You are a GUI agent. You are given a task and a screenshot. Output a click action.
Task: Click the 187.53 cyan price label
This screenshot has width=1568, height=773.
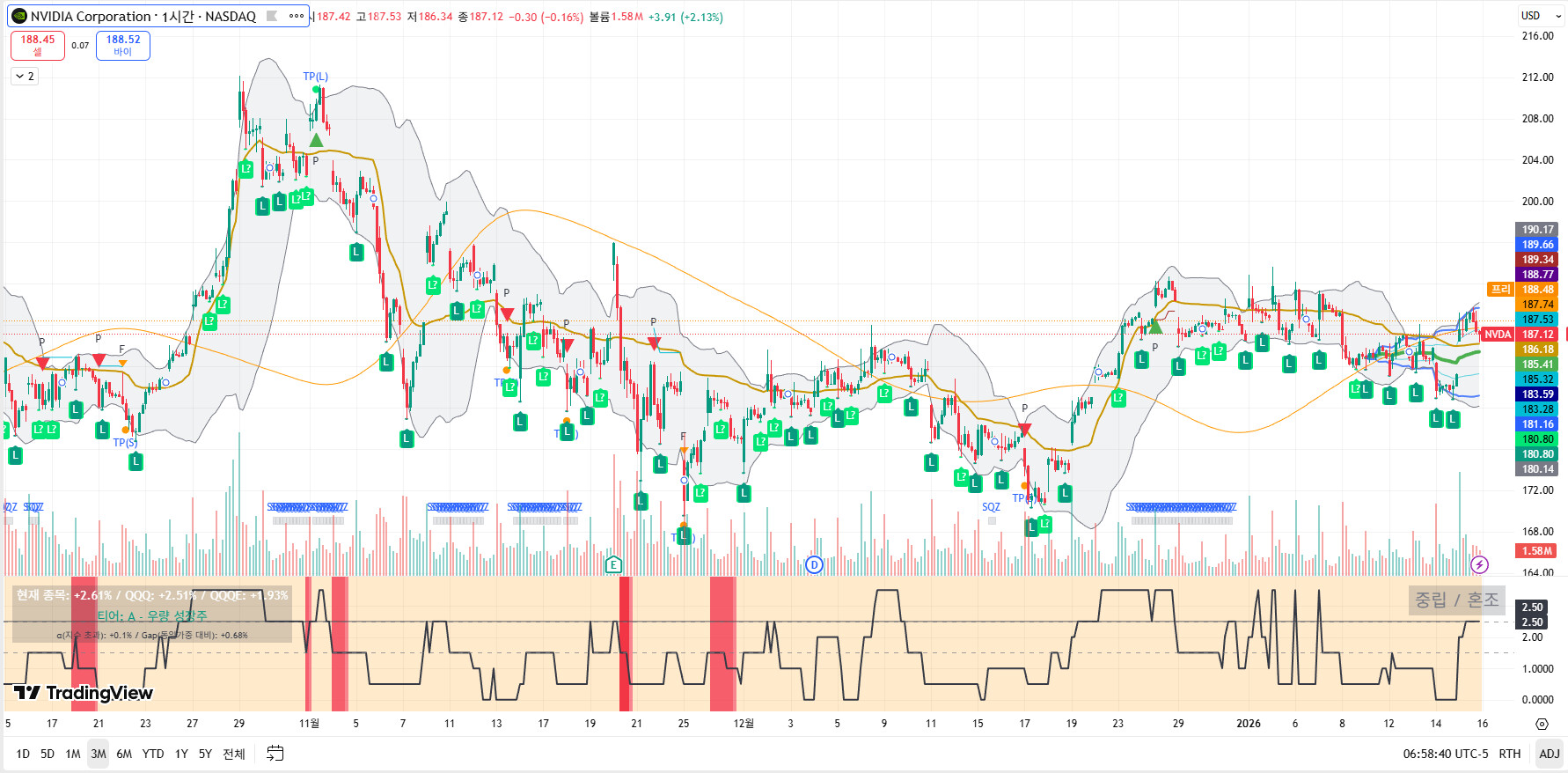pos(1538,320)
